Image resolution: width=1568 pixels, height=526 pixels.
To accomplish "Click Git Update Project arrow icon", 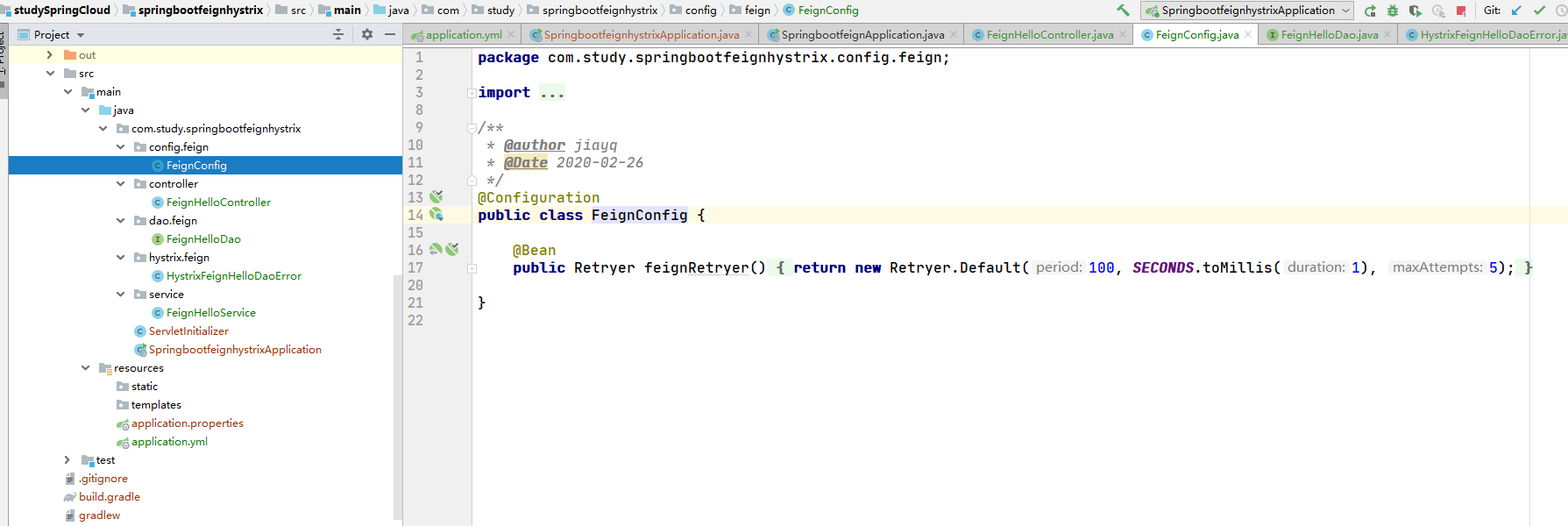I will click(1516, 11).
